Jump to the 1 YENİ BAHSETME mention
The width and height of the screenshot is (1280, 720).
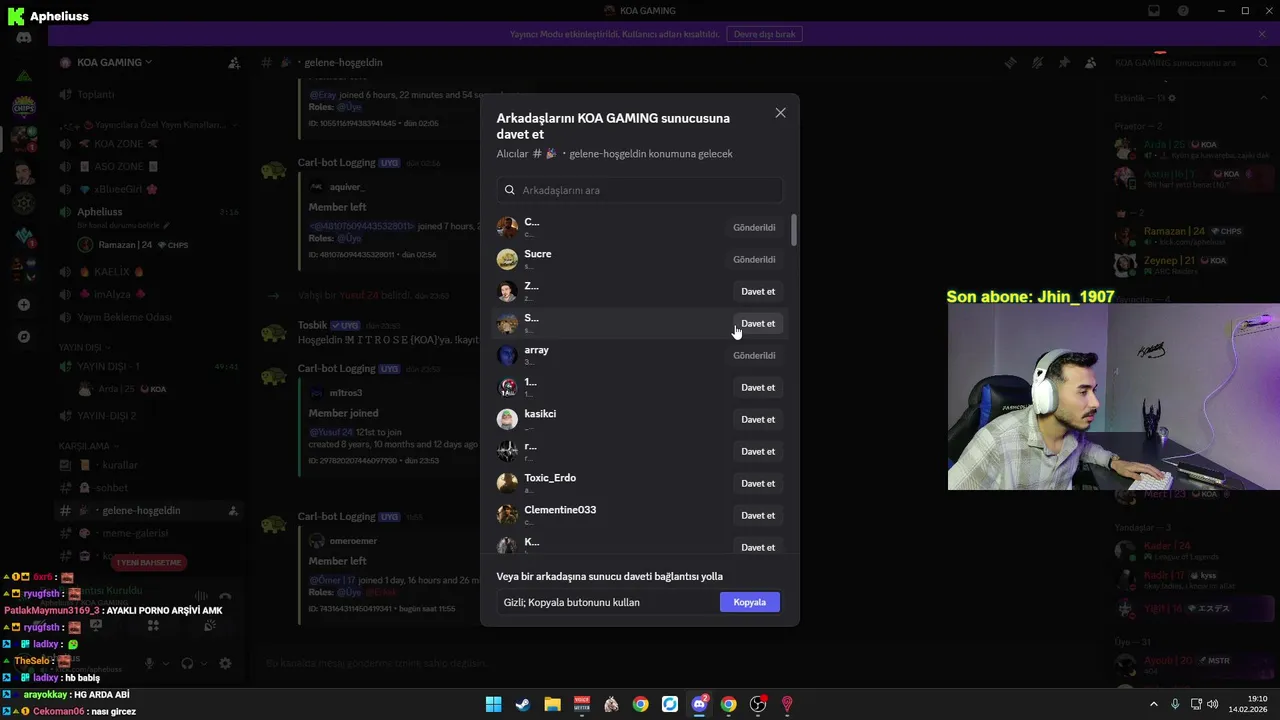coord(149,563)
